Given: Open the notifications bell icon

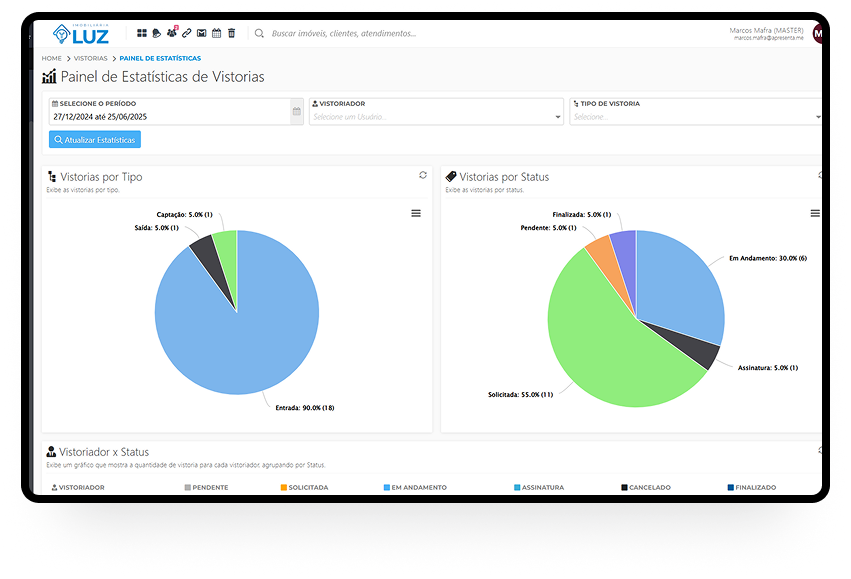Looking at the screenshot, I should [x=157, y=33].
